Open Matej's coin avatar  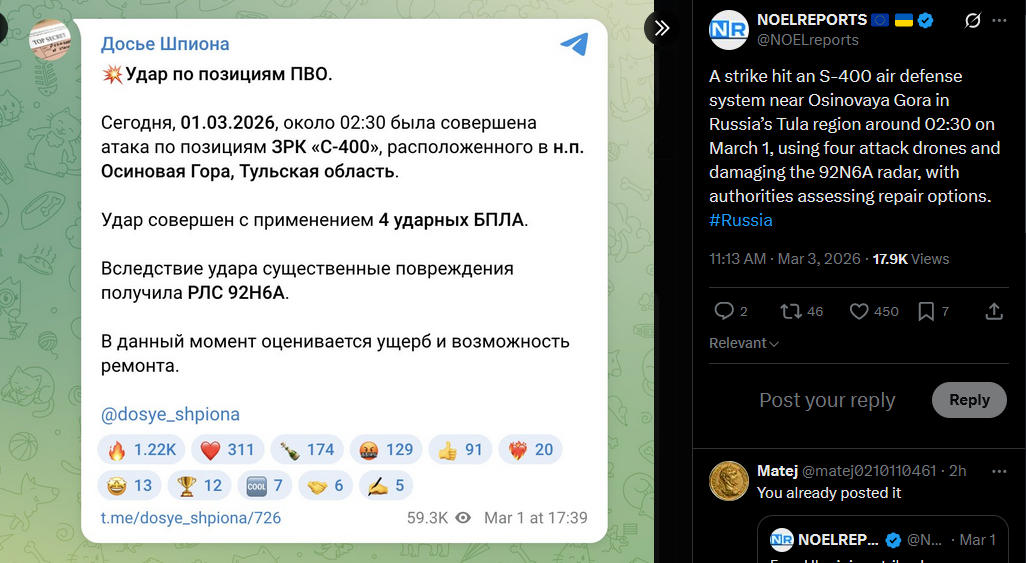click(728, 481)
